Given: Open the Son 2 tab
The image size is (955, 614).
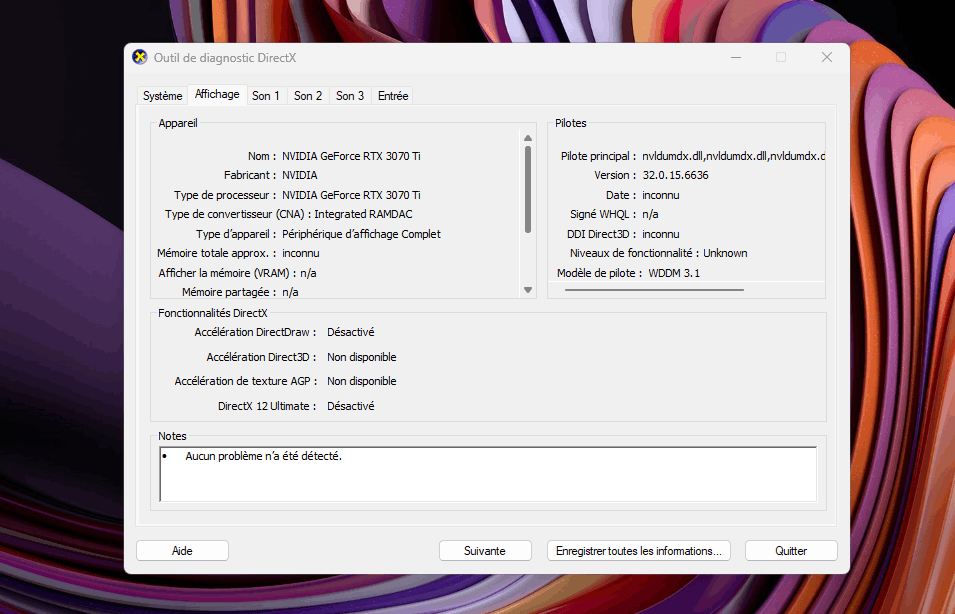Looking at the screenshot, I should click(308, 96).
